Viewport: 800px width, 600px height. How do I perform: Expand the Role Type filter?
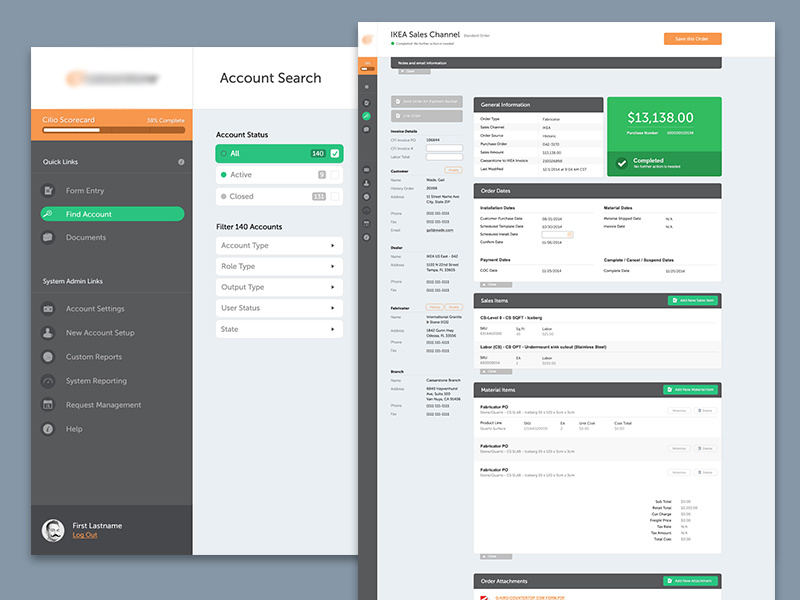click(x=279, y=266)
